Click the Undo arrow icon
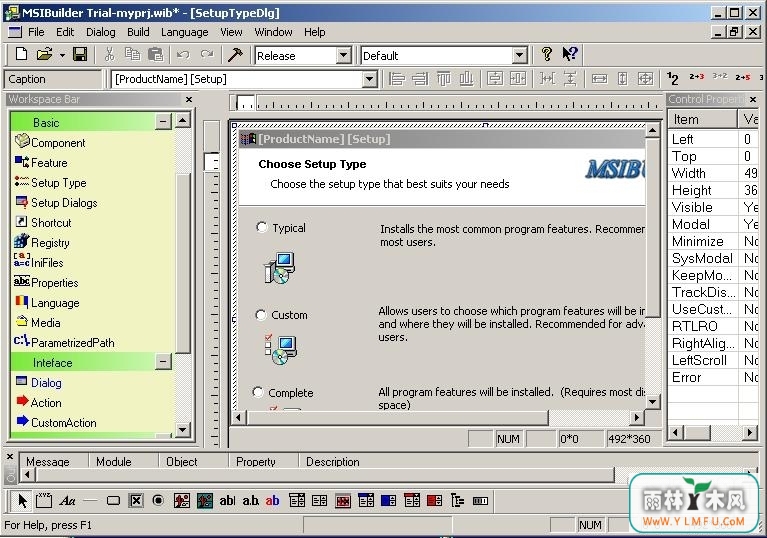The height and width of the screenshot is (538, 767). point(183,55)
